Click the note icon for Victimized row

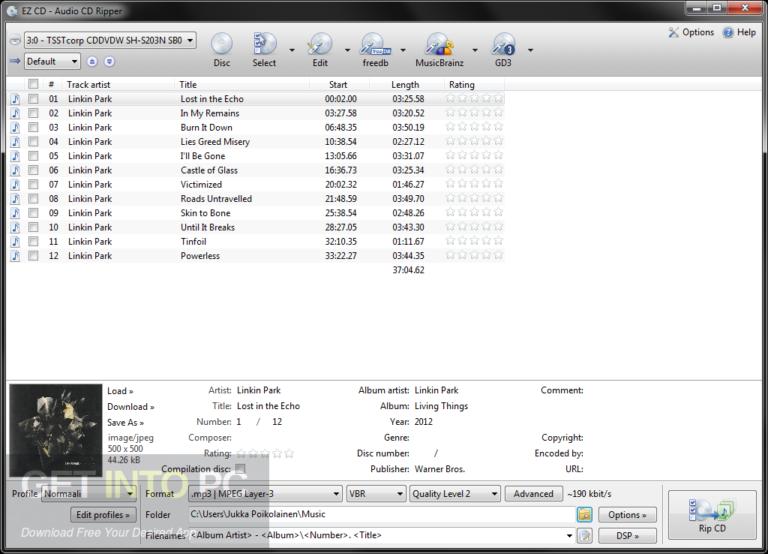[x=16, y=185]
